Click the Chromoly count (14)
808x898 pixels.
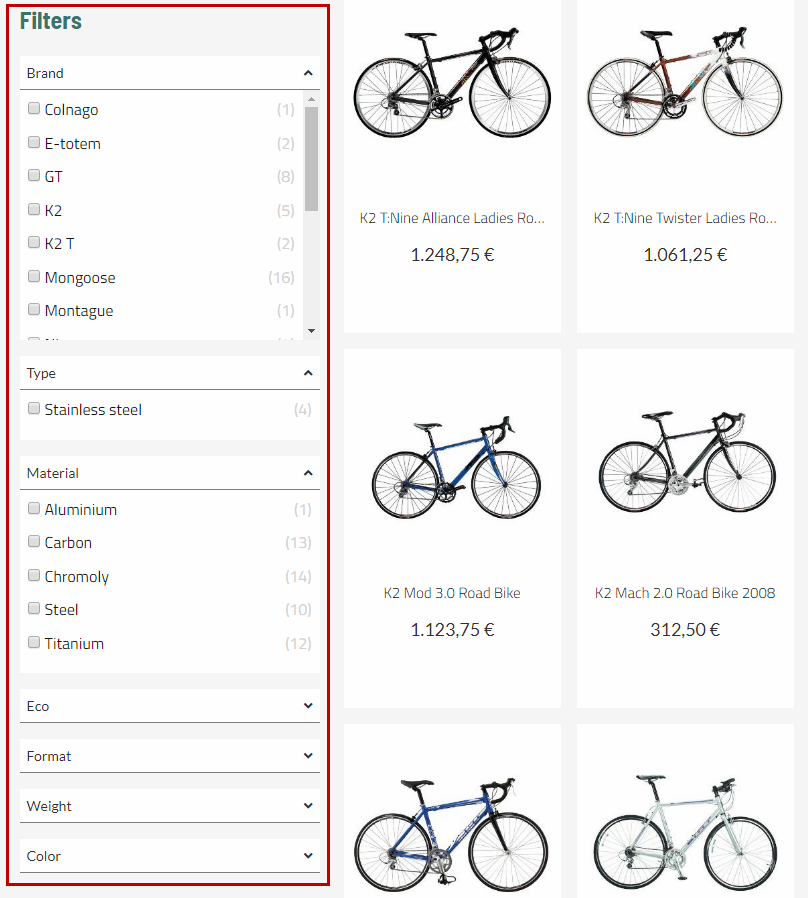point(298,577)
